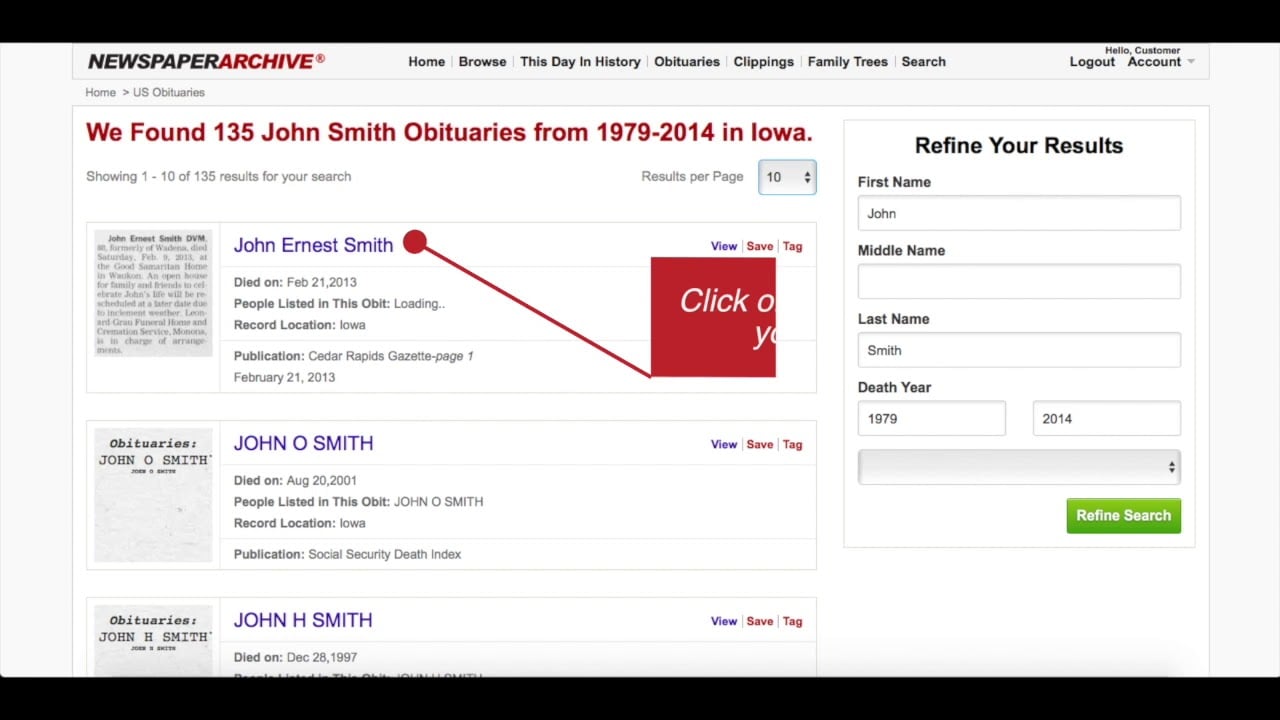This screenshot has height=720, width=1280.
Task: Open the Results per Page dropdown
Action: (787, 176)
